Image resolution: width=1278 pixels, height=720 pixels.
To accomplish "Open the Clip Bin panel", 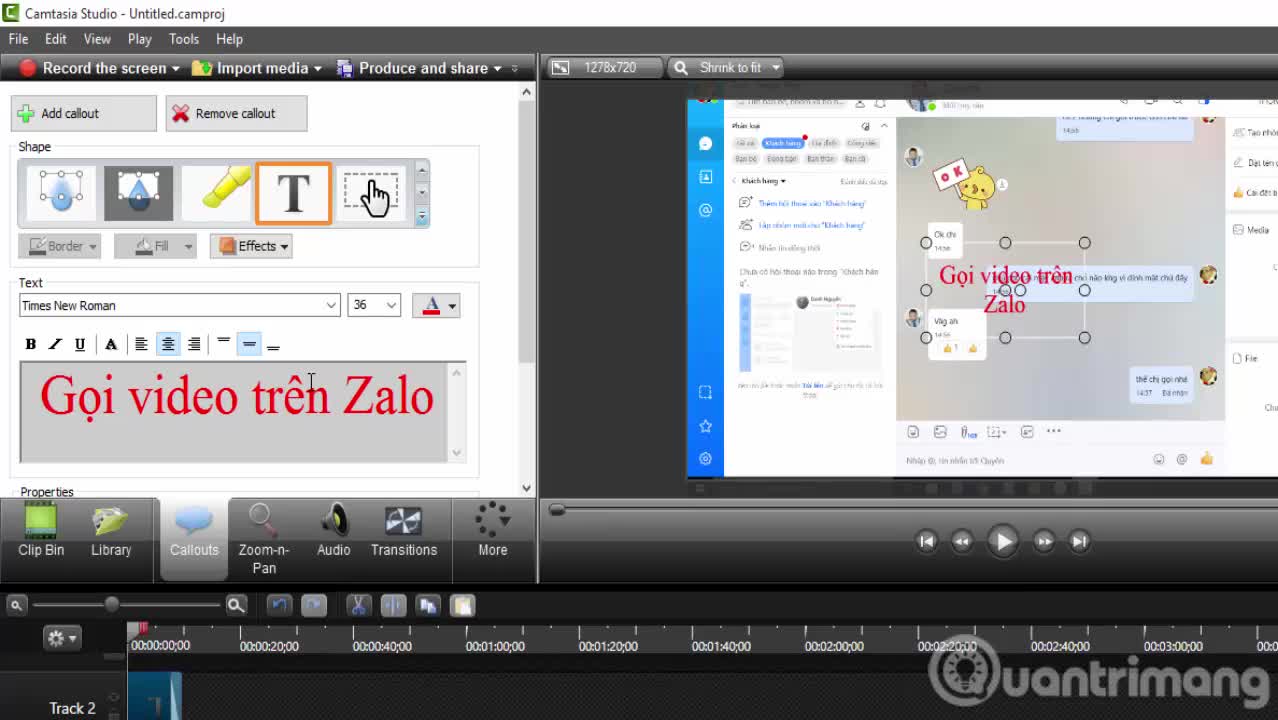I will (41, 531).
